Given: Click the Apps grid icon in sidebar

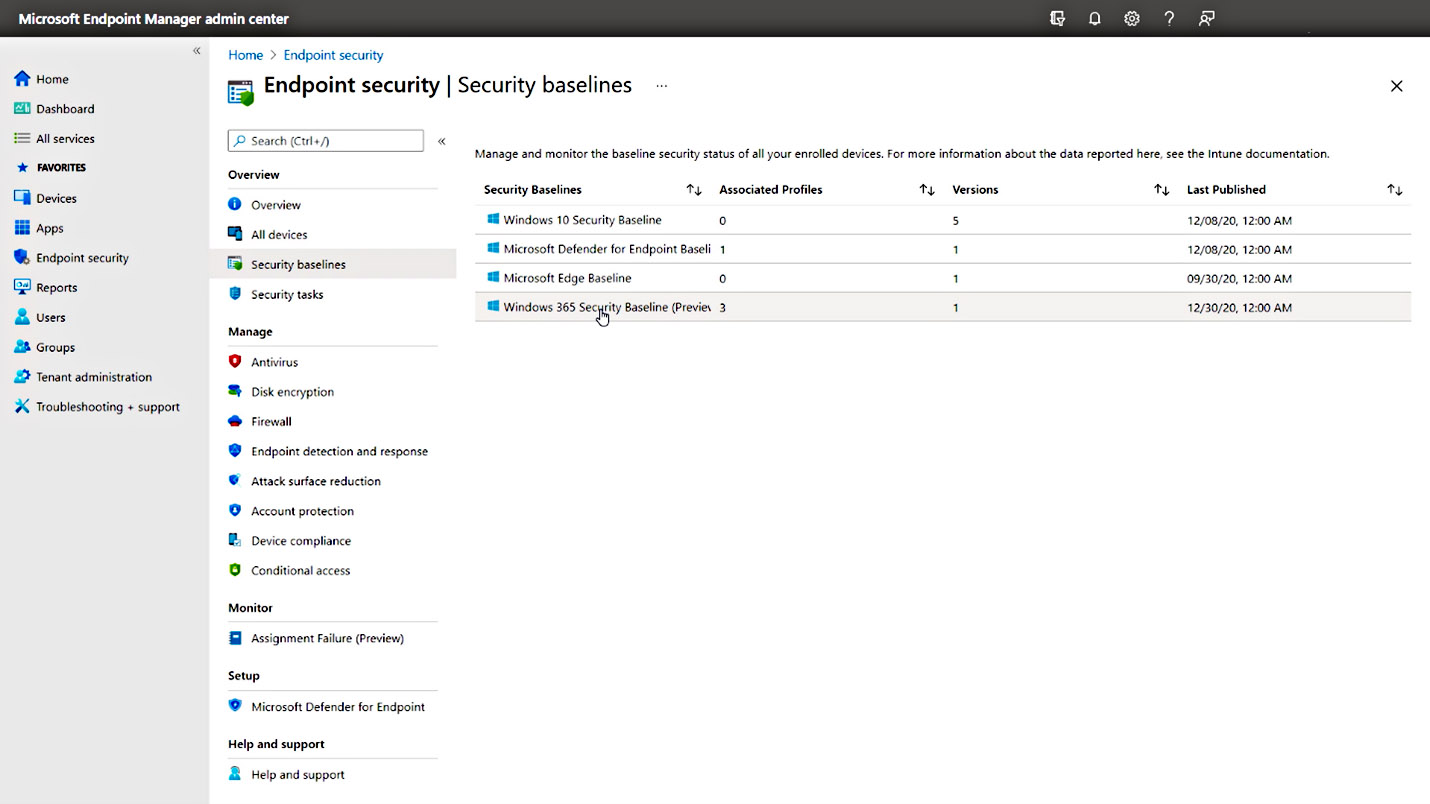Looking at the screenshot, I should coord(22,228).
